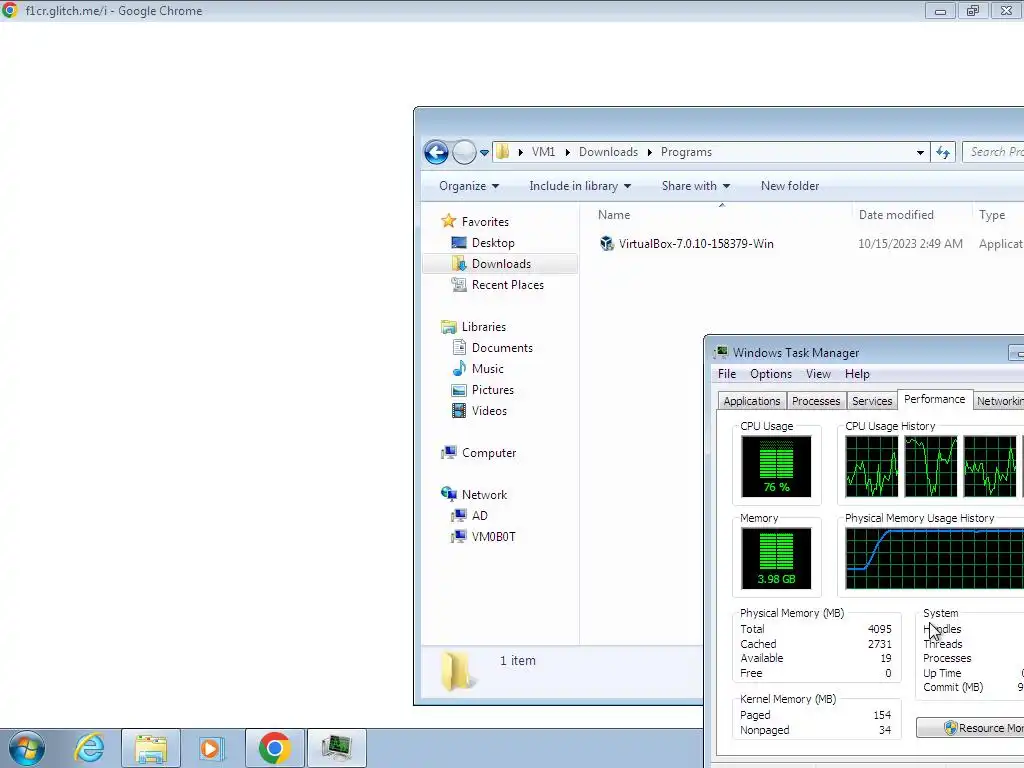Click the Chrome taskbar icon
The height and width of the screenshot is (768, 1024).
point(274,748)
